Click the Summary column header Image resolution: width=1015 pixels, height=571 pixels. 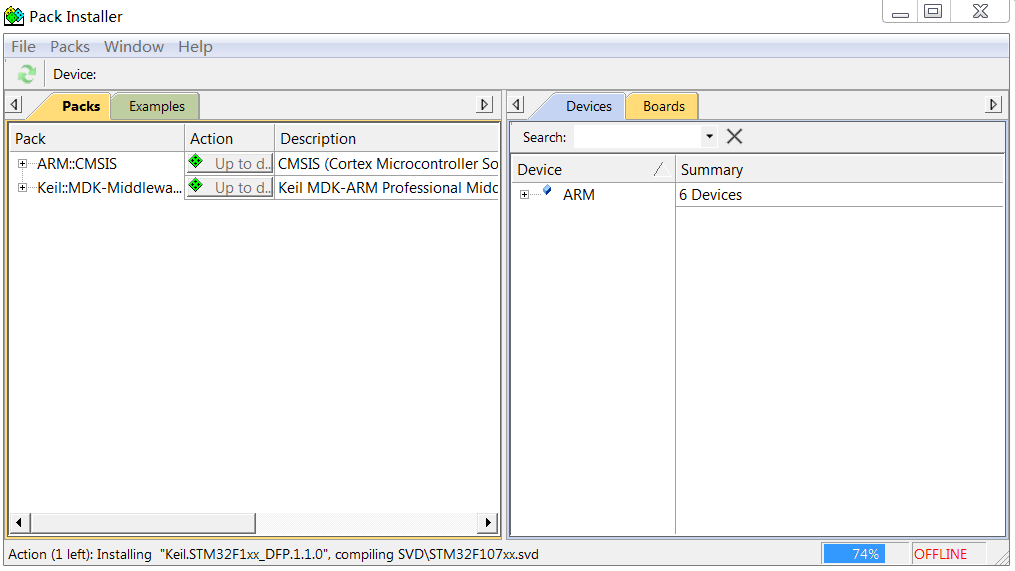click(x=840, y=170)
